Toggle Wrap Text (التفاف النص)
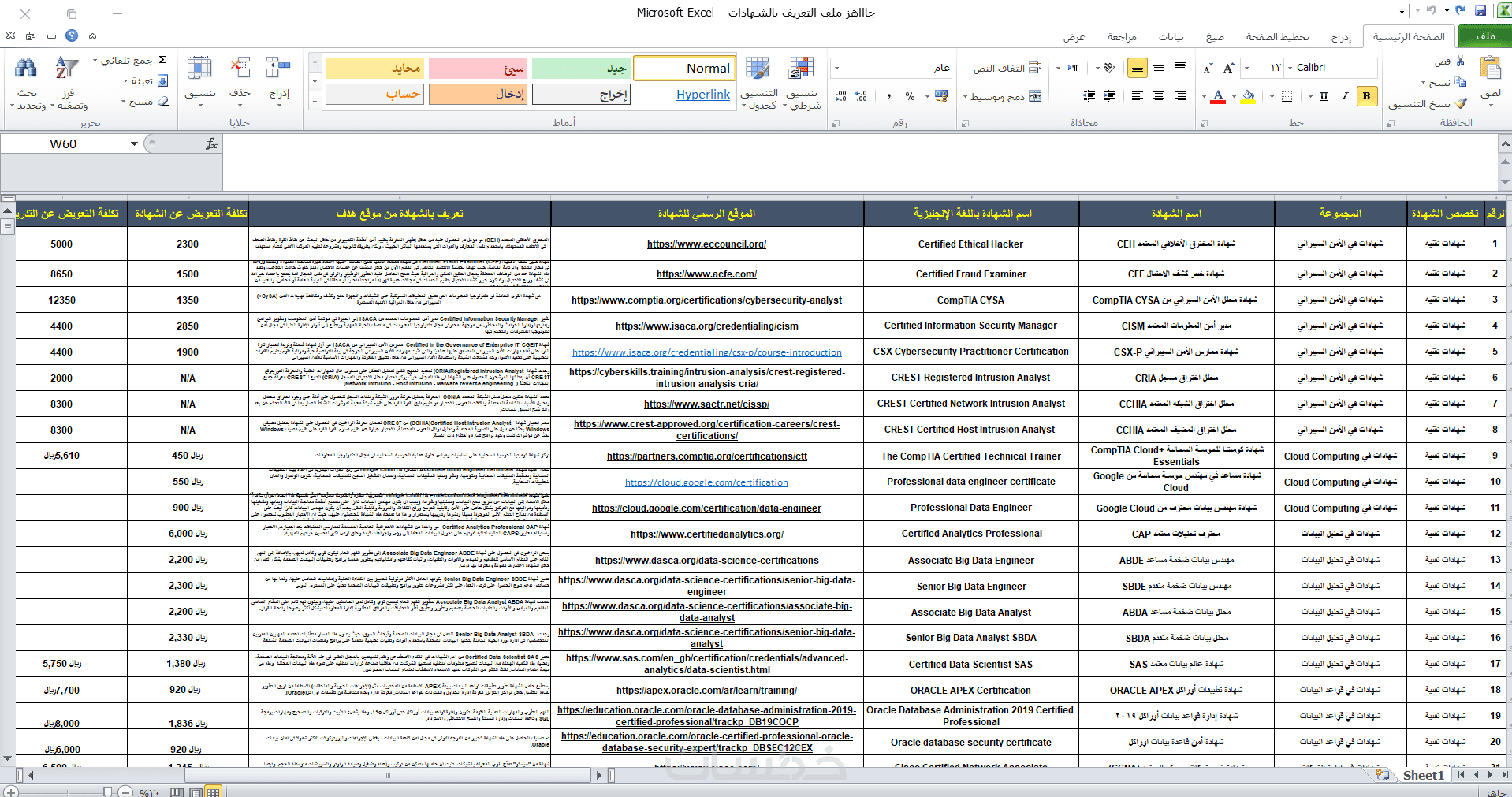 pyautogui.click(x=1007, y=68)
